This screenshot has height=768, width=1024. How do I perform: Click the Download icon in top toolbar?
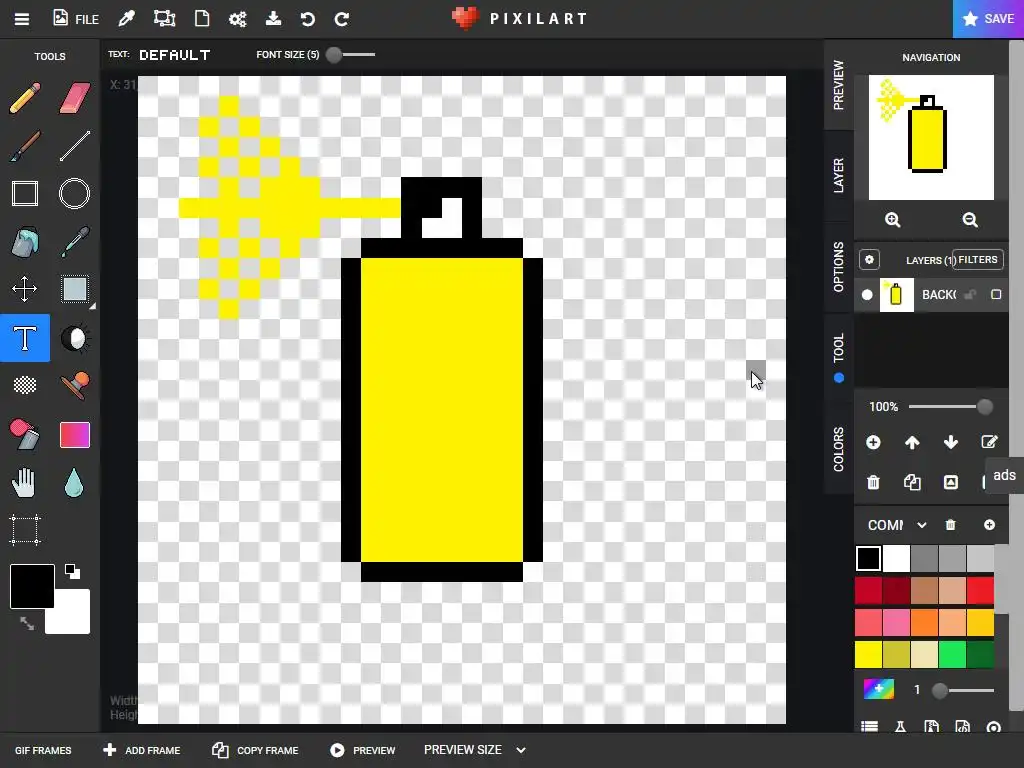(273, 18)
